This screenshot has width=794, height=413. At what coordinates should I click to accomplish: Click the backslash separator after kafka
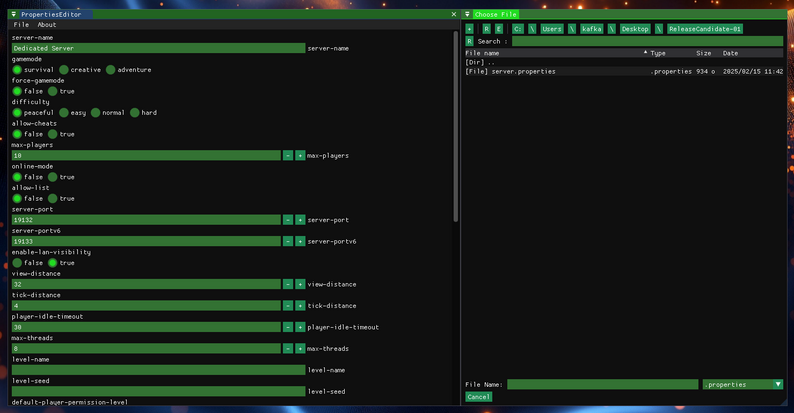[x=612, y=29]
